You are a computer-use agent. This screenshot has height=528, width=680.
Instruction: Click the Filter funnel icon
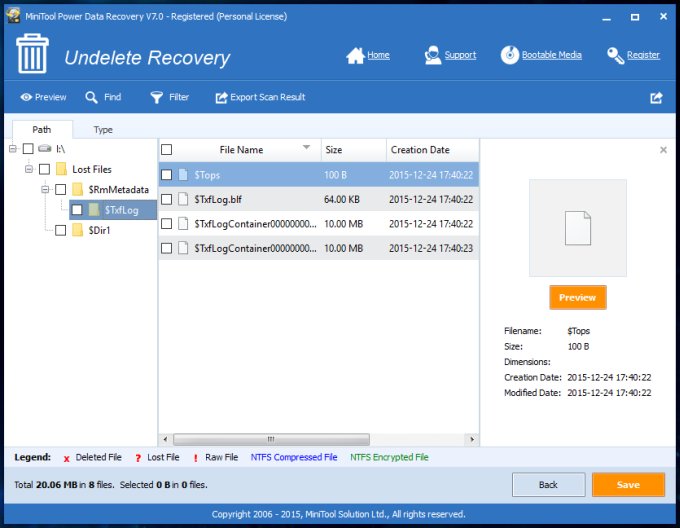point(157,98)
